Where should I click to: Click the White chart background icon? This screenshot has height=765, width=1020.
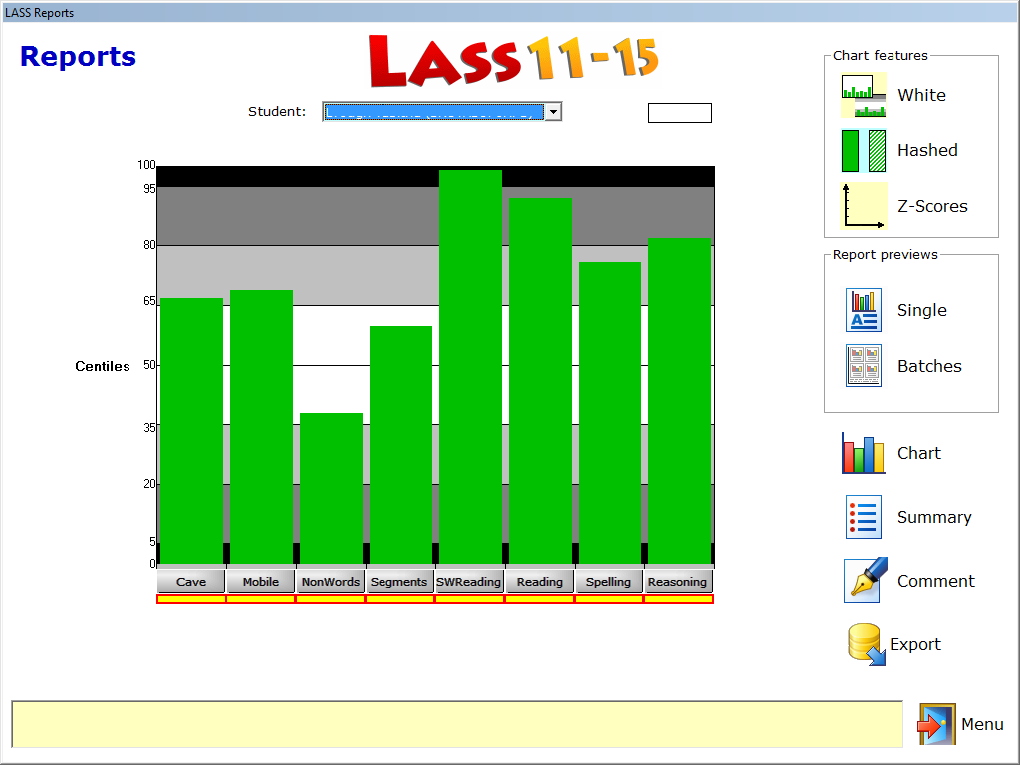(x=864, y=95)
